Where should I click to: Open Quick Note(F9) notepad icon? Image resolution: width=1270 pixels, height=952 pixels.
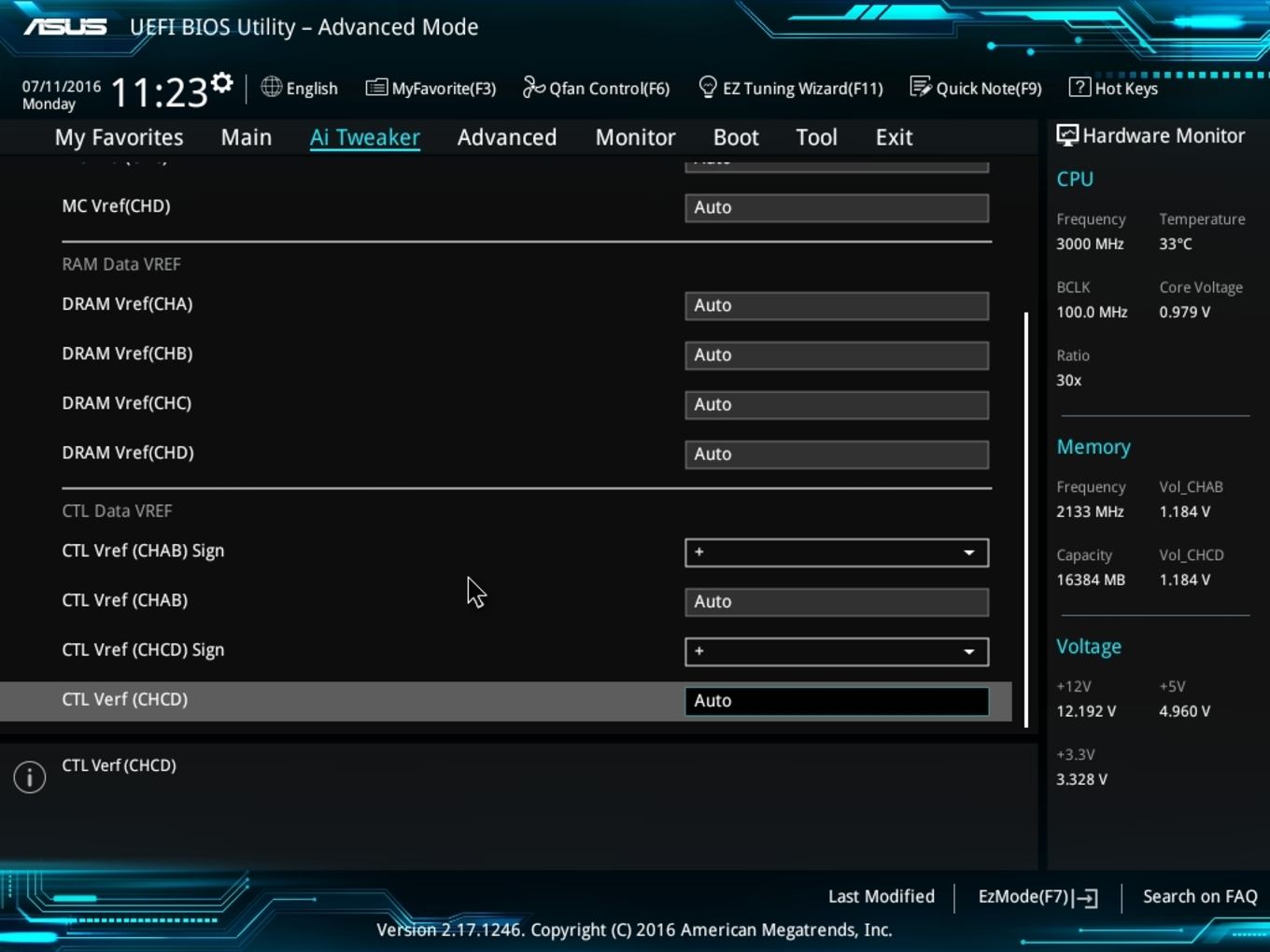(x=921, y=87)
